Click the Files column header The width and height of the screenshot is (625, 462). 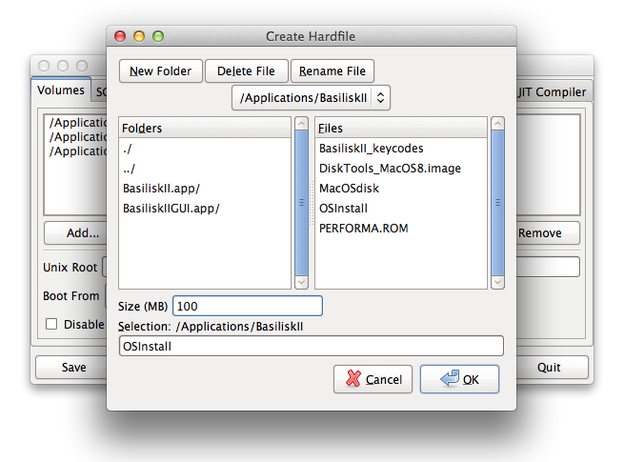pyautogui.click(x=401, y=128)
